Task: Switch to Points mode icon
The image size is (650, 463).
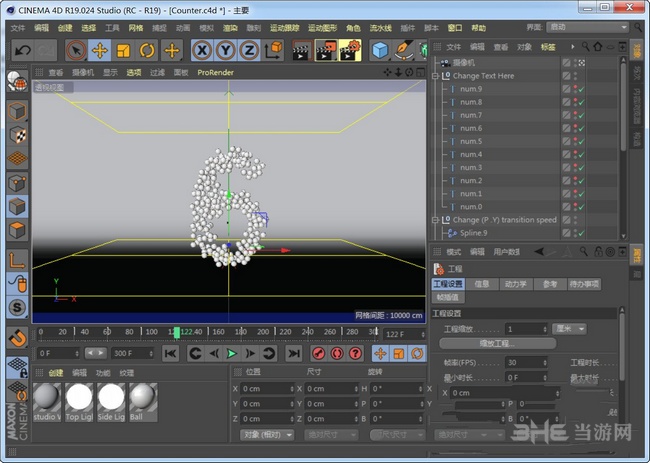Action: (17, 183)
